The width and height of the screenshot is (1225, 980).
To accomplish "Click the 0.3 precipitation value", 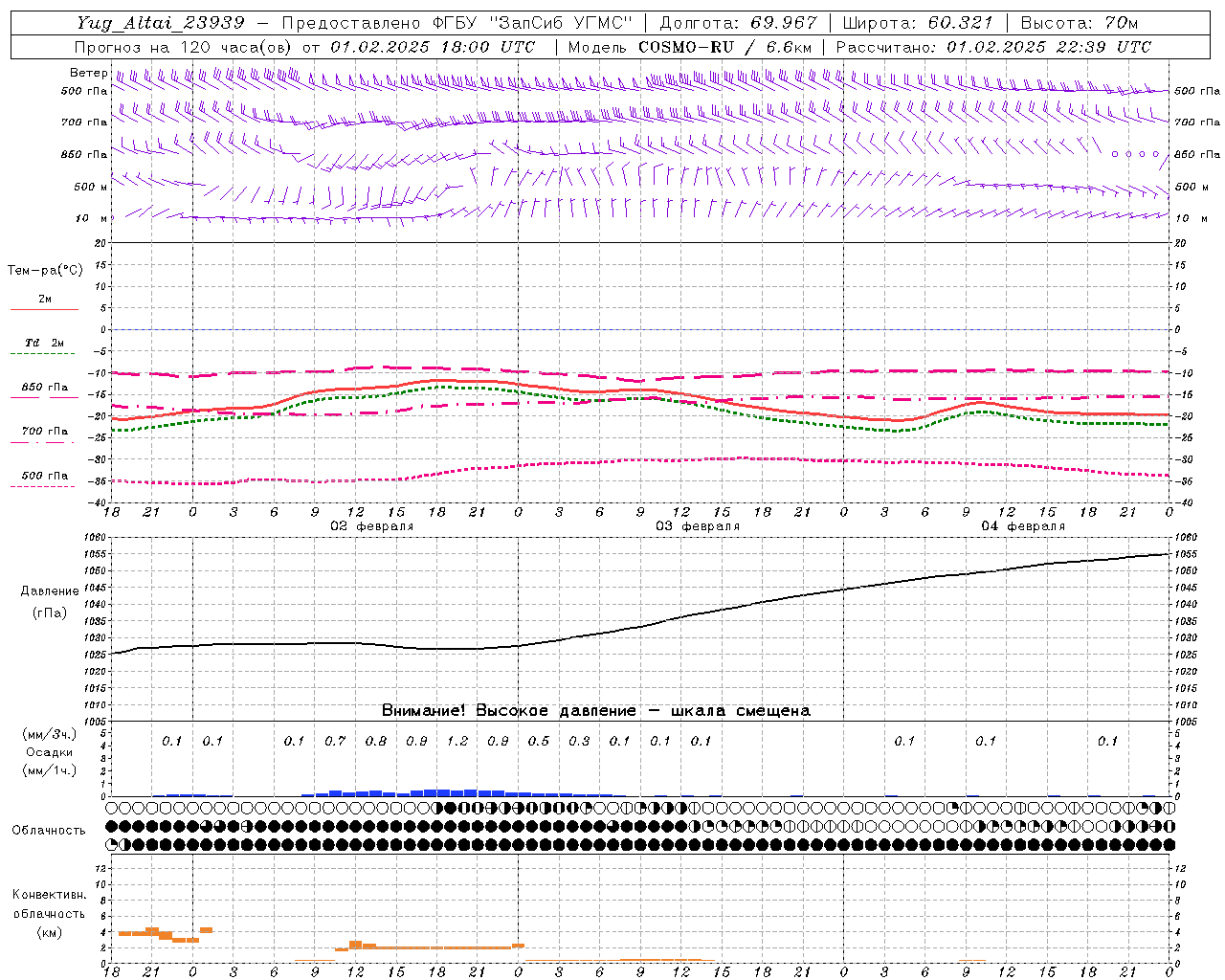I will (579, 741).
